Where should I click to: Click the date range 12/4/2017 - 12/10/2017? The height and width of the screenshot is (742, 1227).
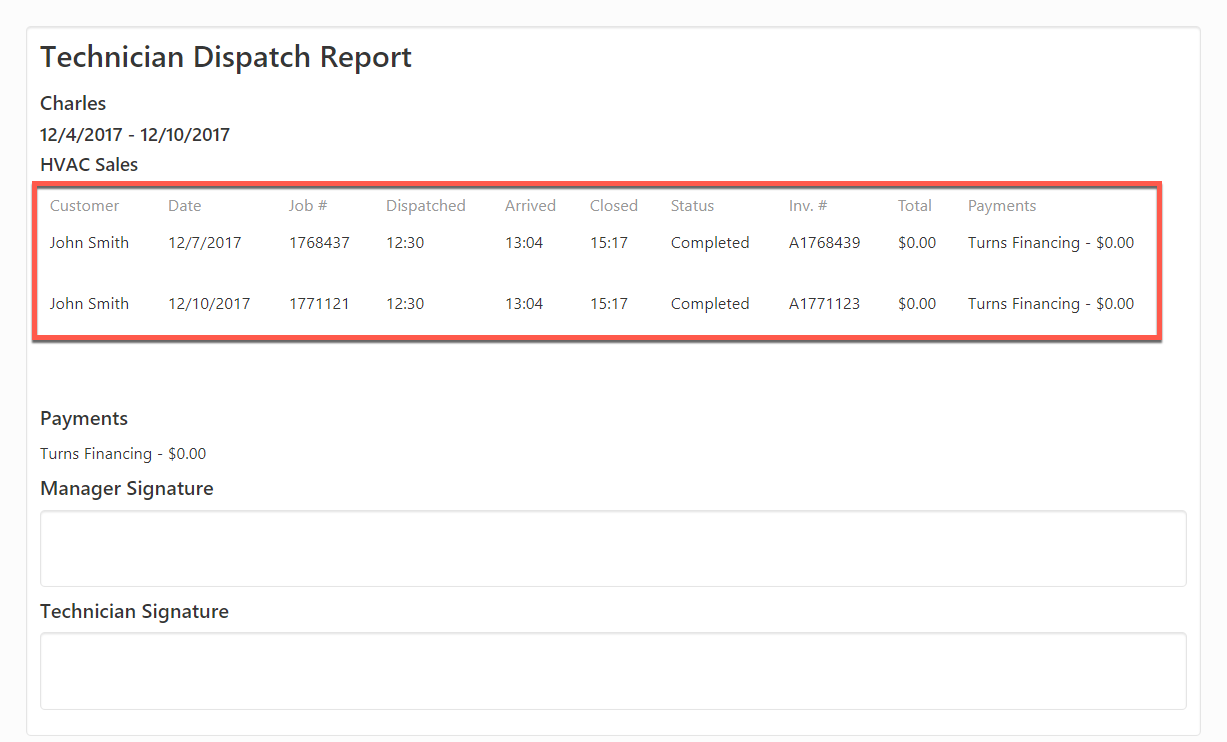coord(134,134)
